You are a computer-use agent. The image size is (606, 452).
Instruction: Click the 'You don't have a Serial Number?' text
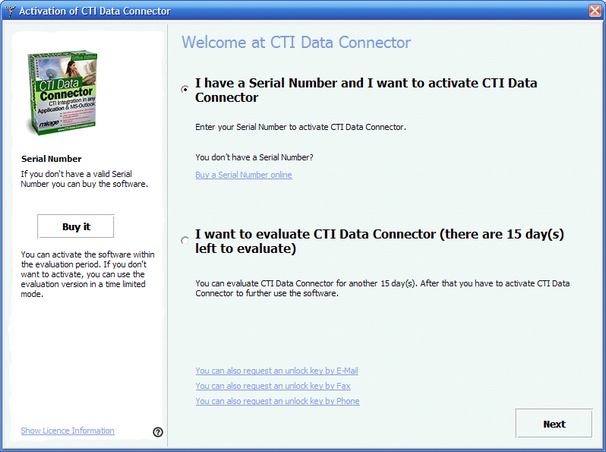coord(254,157)
